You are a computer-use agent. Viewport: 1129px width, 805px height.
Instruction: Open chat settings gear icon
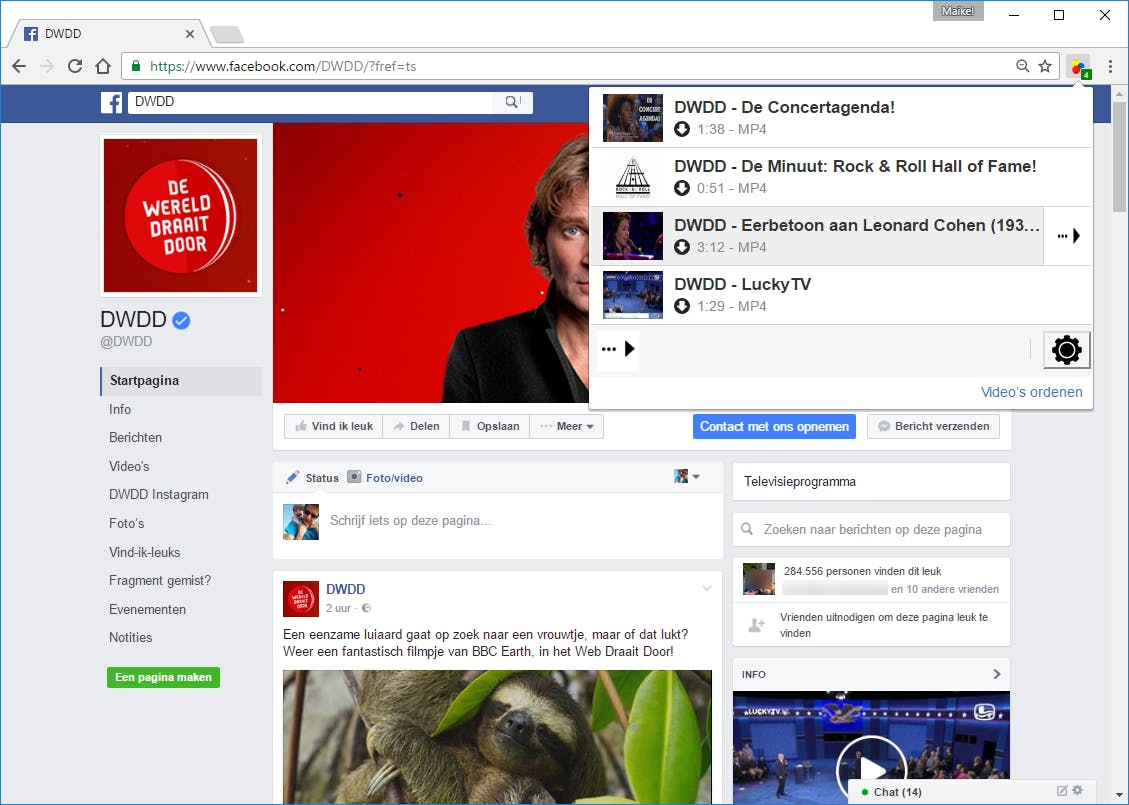tap(1078, 791)
